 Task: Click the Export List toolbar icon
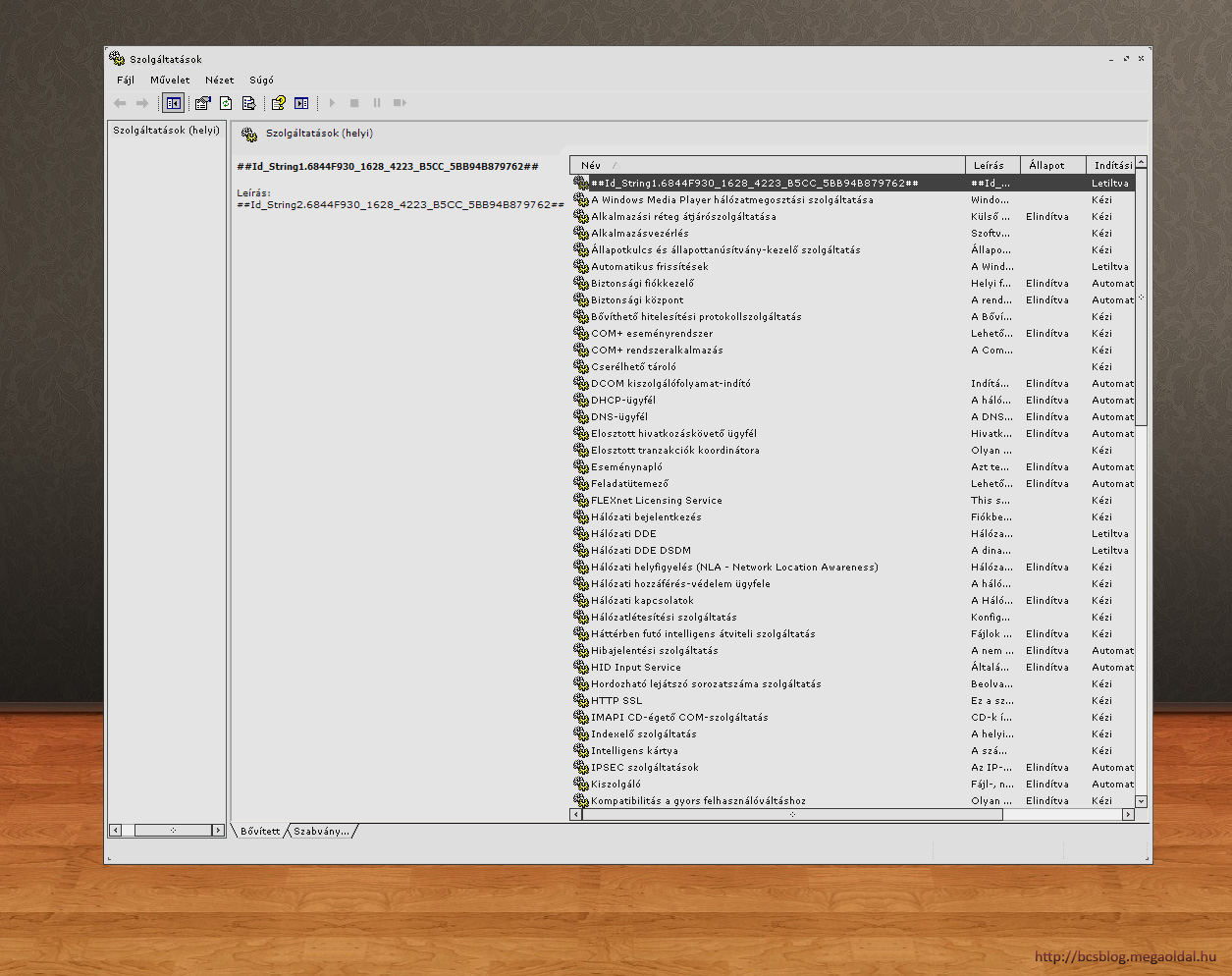pos(248,103)
